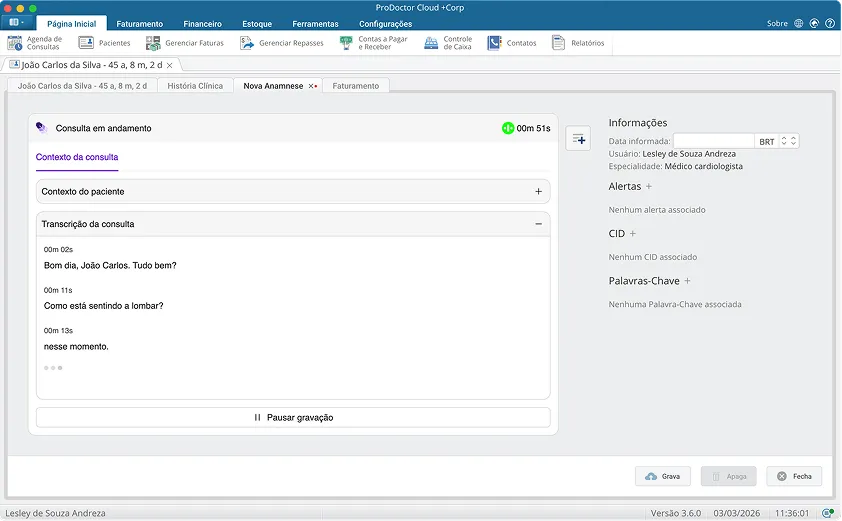Switch to the História Clínica tab
This screenshot has height=521, width=842.
point(195,86)
